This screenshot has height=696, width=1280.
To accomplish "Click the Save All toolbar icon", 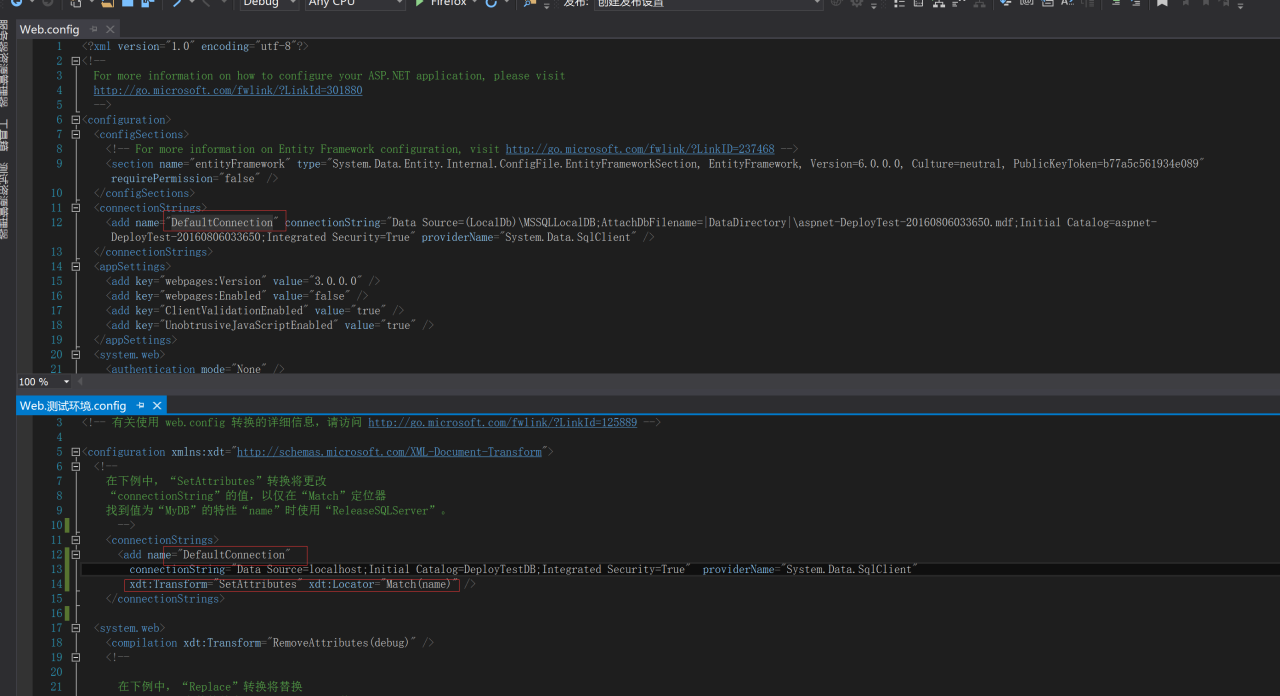I will (x=147, y=3).
